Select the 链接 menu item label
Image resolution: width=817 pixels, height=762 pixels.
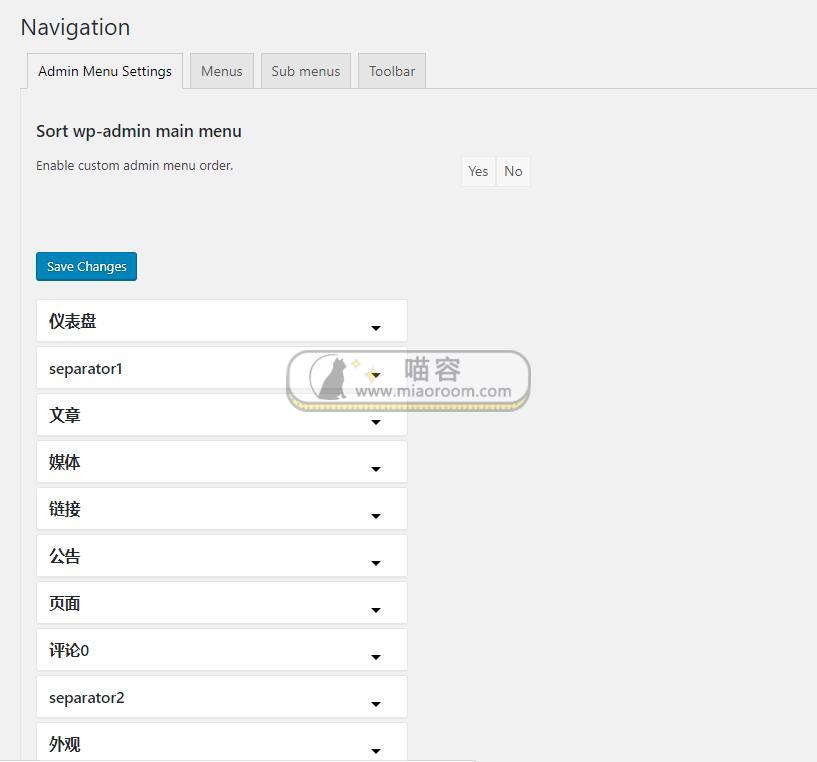coord(65,509)
